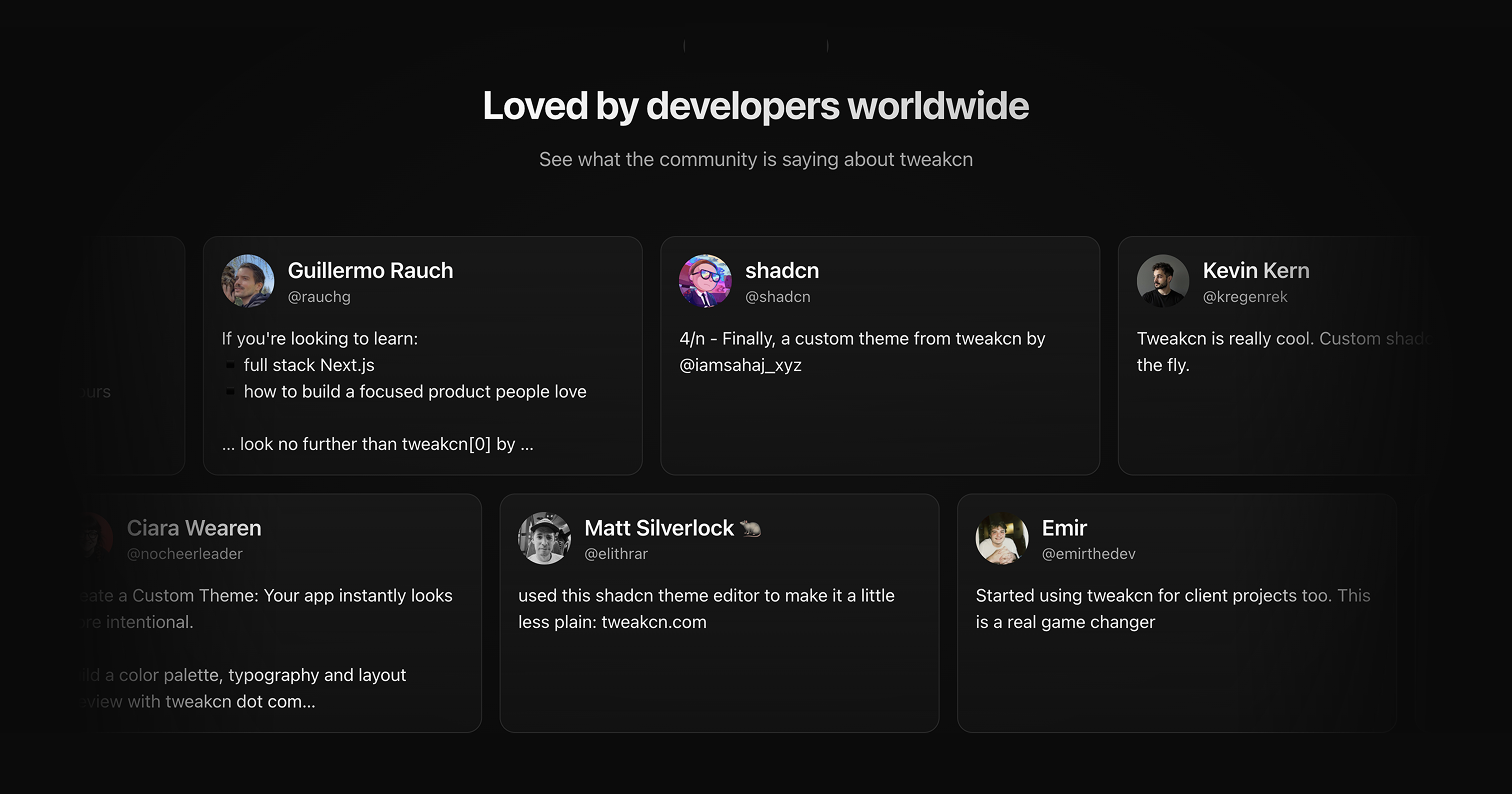Click the rat emoji beside Matt Silverlock
Viewport: 1512px width, 794px height.
click(751, 529)
